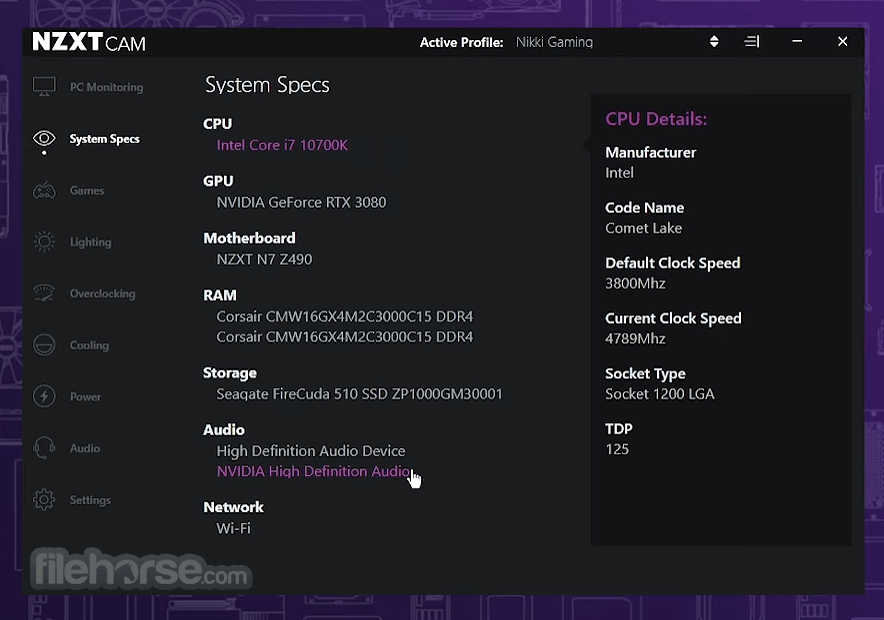This screenshot has height=620, width=884.
Task: Click the RAM section heading
Action: 220,295
